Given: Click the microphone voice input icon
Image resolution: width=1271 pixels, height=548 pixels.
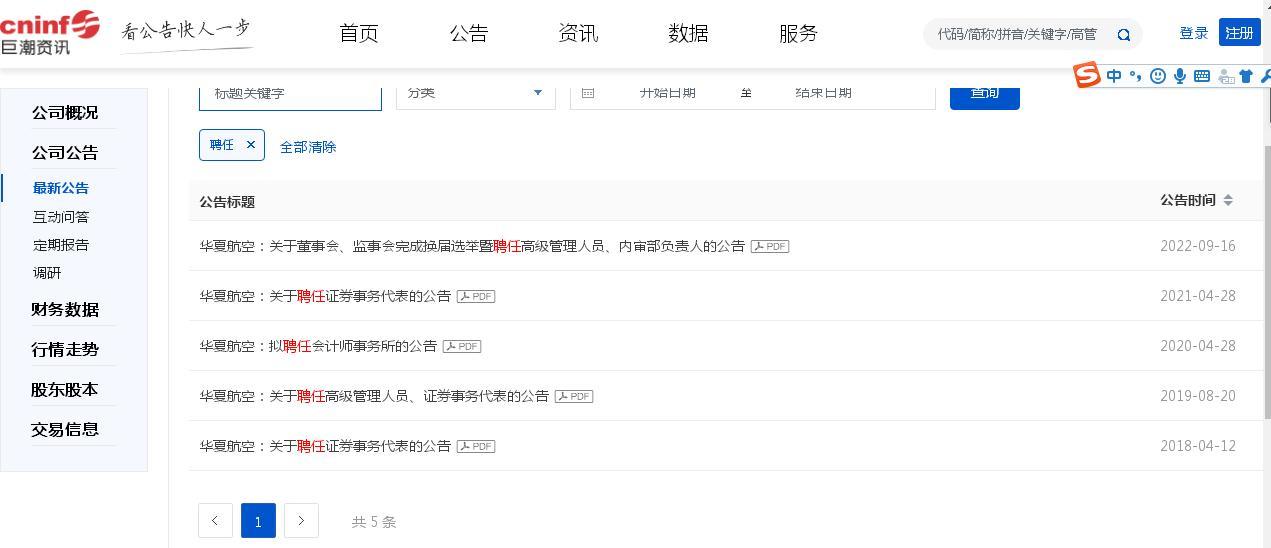Looking at the screenshot, I should tap(1180, 76).
